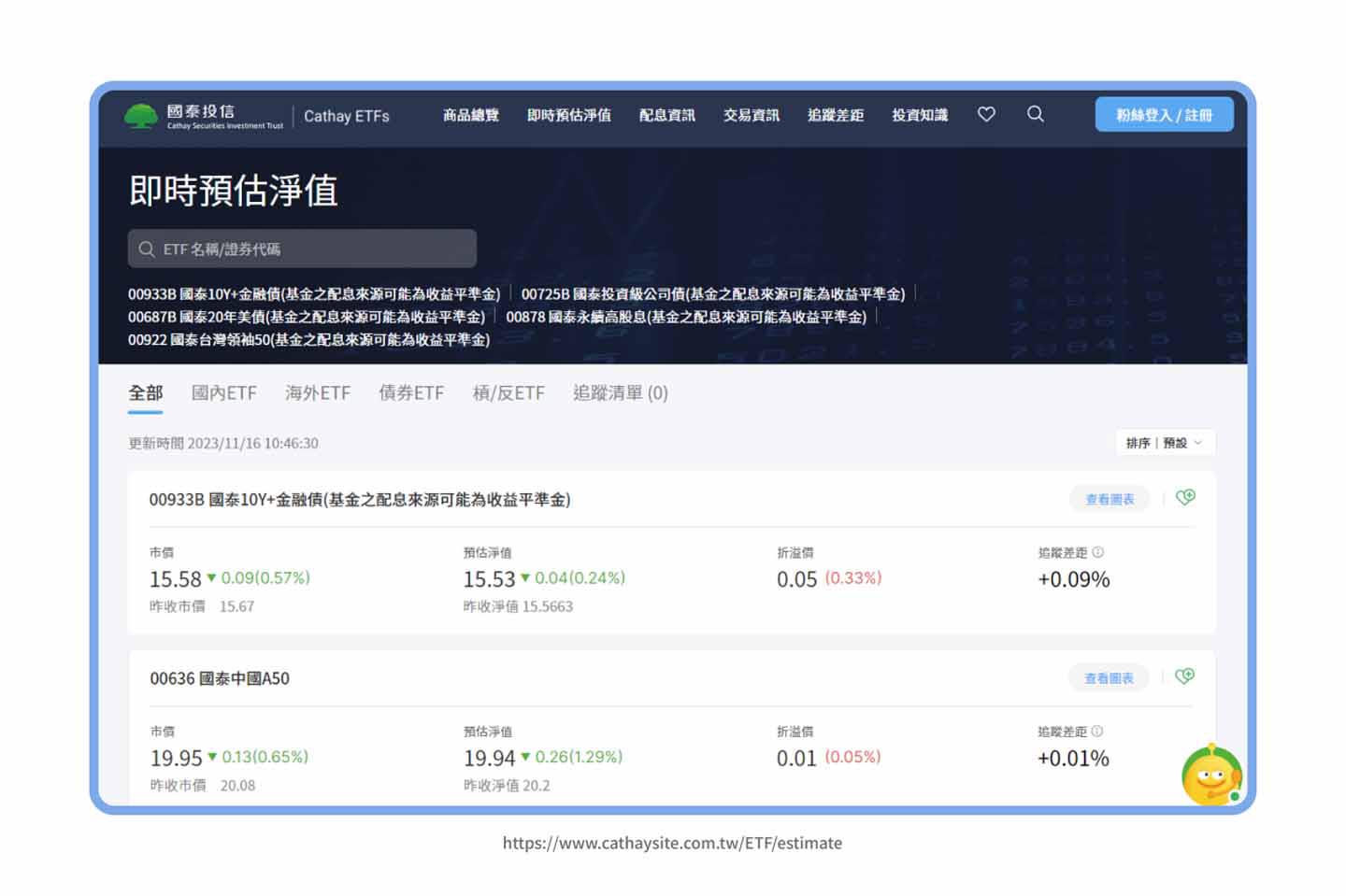Viewport: 1346px width, 896px height.
Task: Open 即時預估淨值 menu item
Action: [x=569, y=115]
